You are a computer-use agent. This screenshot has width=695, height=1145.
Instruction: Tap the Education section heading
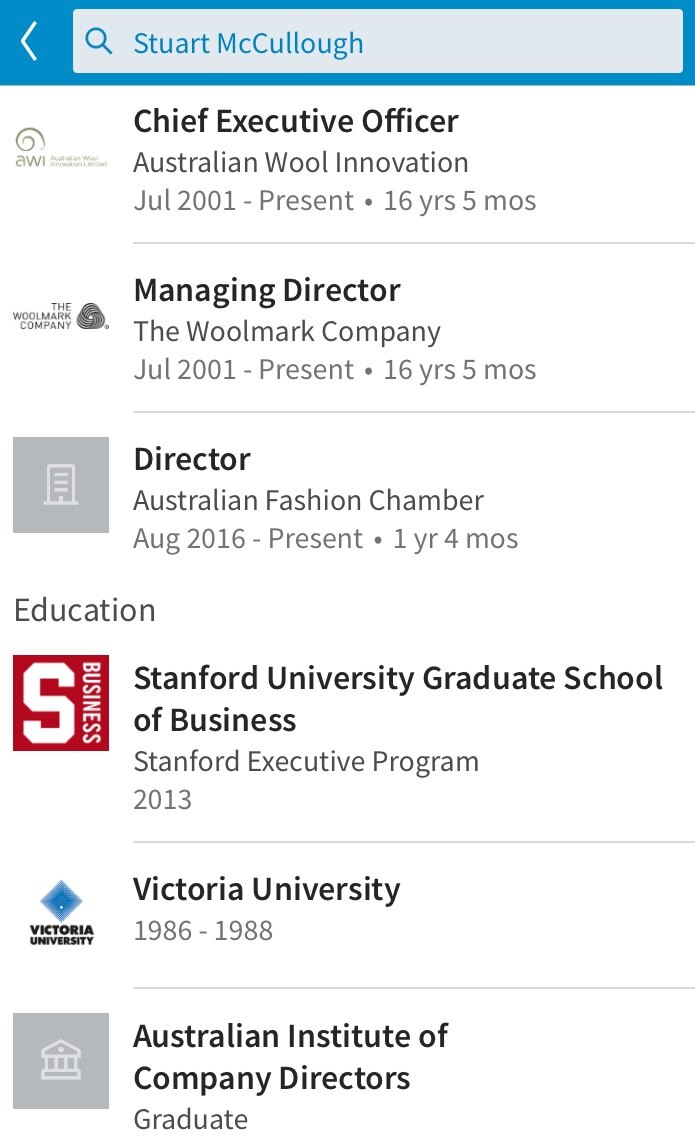[x=85, y=610]
